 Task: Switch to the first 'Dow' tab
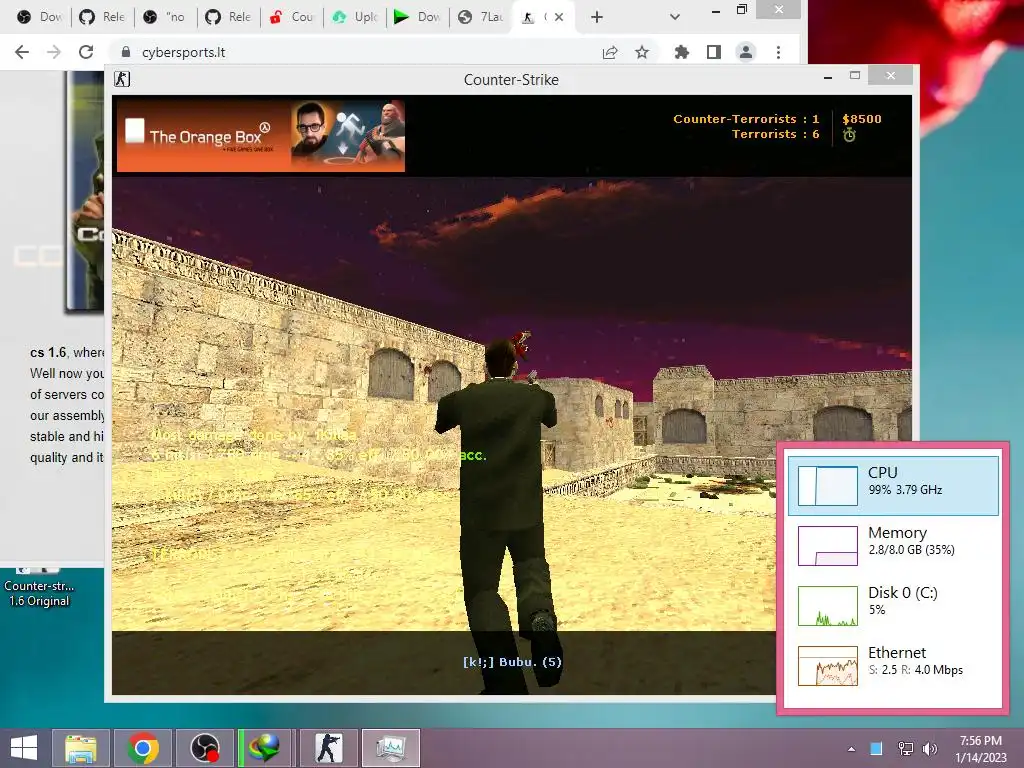pyautogui.click(x=39, y=17)
